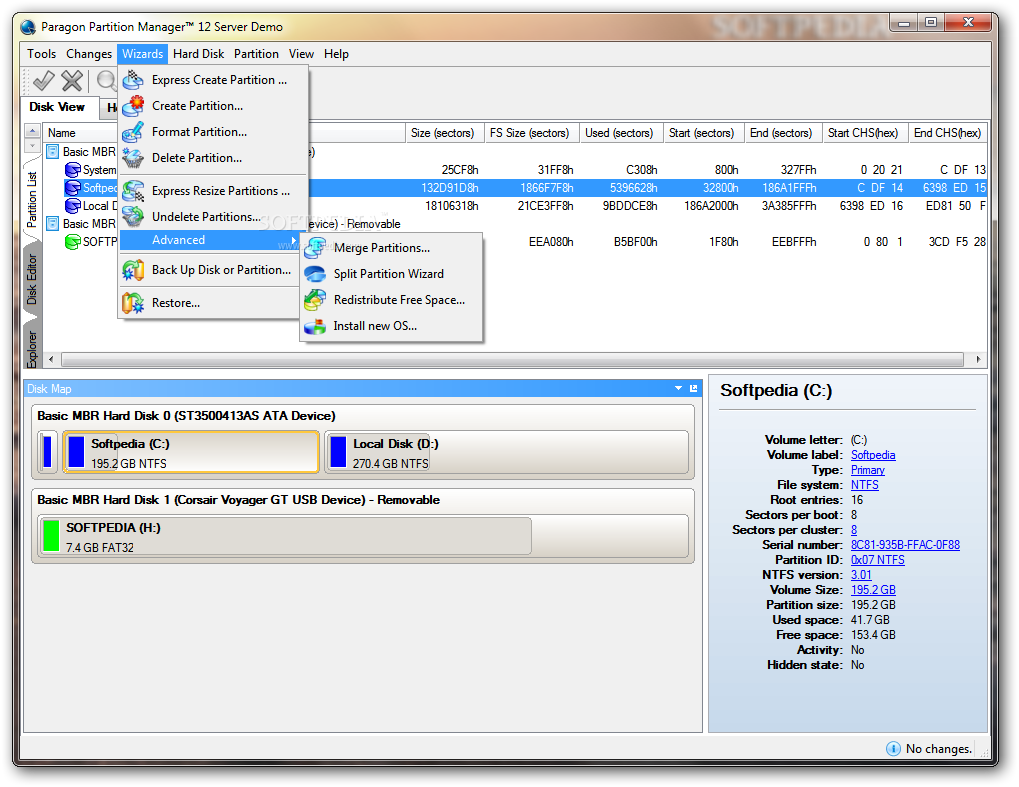Click the NTFS file system link
Viewport: 1019px width, 787px height.
pos(864,485)
